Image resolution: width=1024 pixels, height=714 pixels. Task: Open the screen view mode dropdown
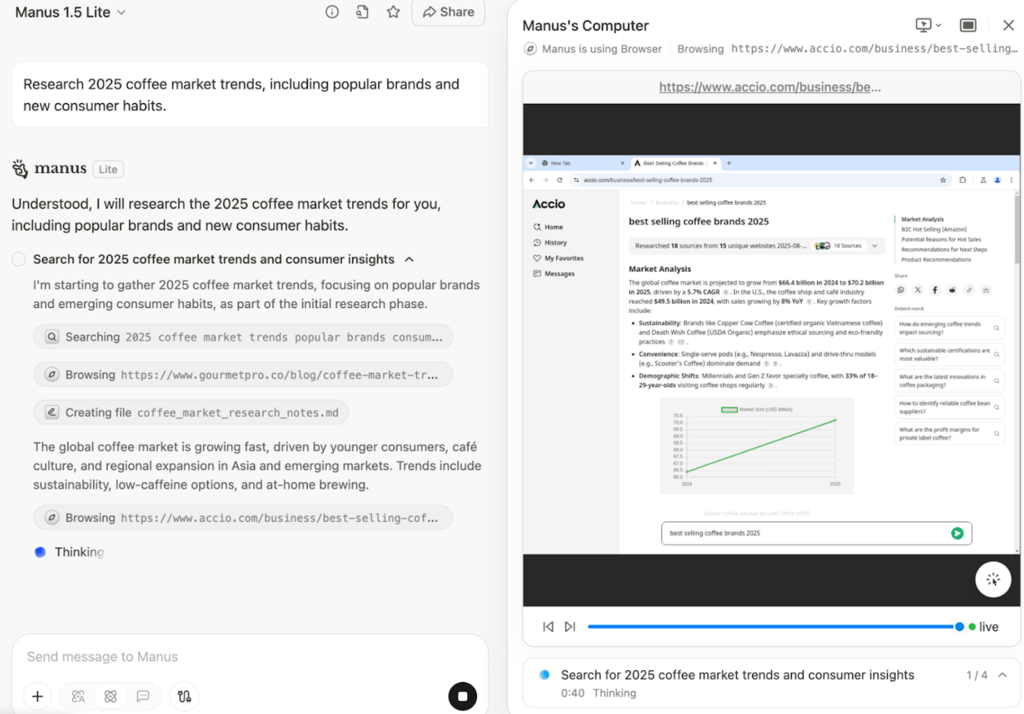[x=928, y=25]
